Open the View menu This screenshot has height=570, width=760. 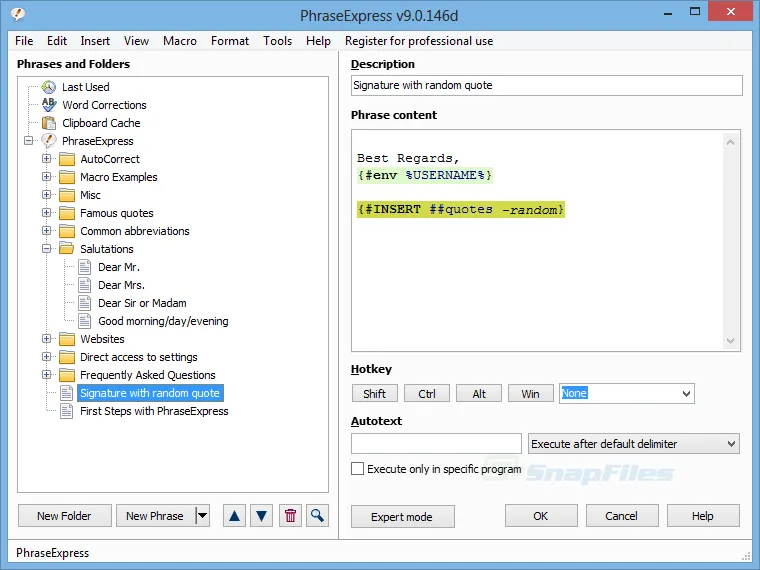point(136,41)
